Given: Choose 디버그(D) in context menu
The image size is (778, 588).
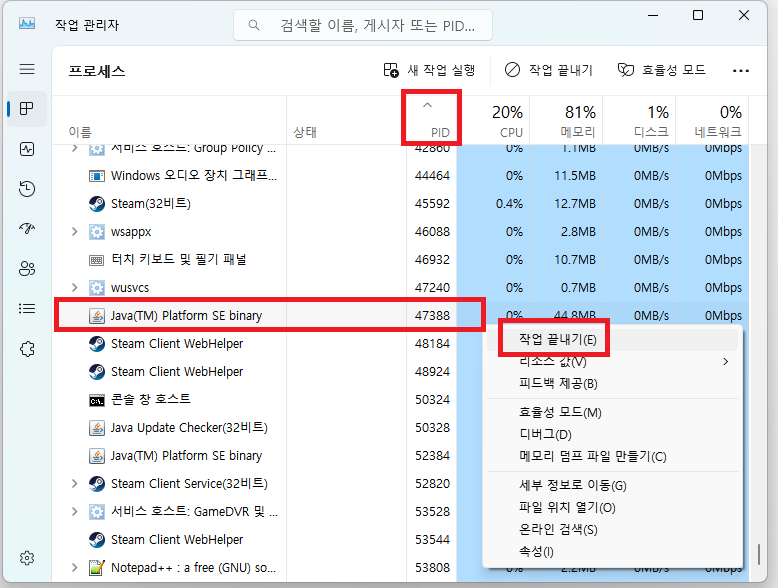Looking at the screenshot, I should click(x=612, y=435).
